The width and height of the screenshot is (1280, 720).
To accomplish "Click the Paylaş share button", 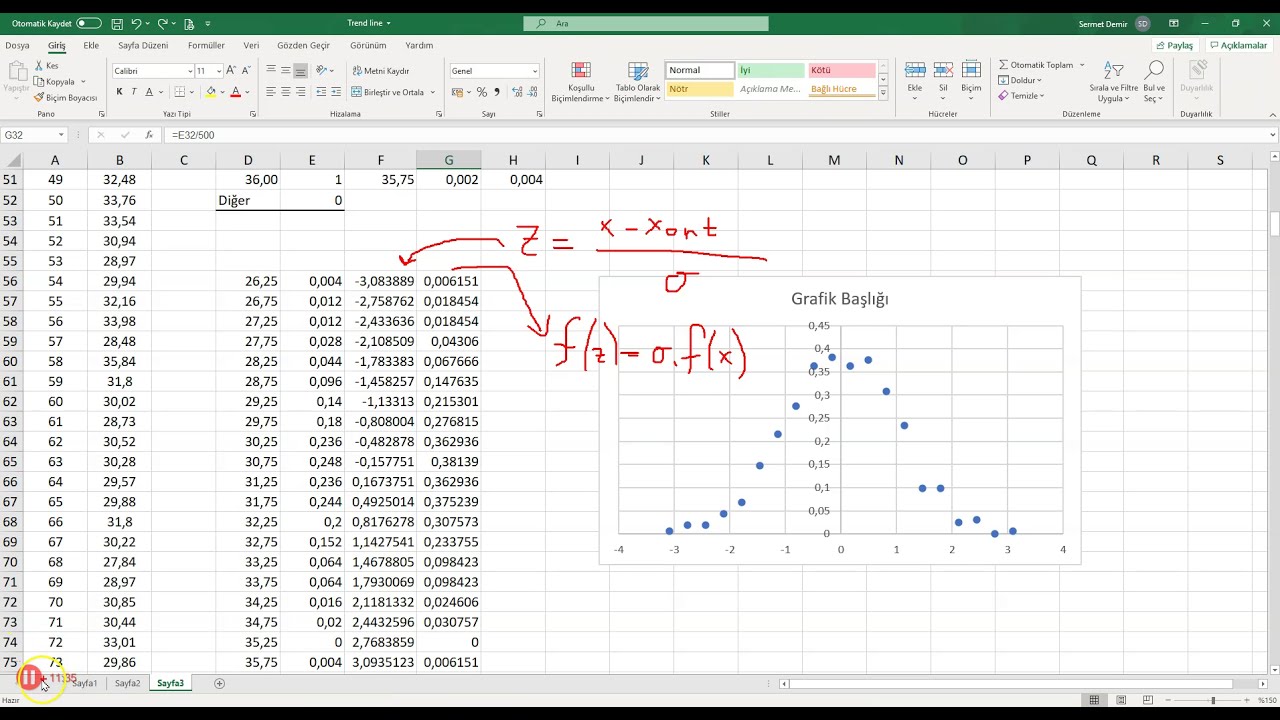I will [x=1174, y=45].
